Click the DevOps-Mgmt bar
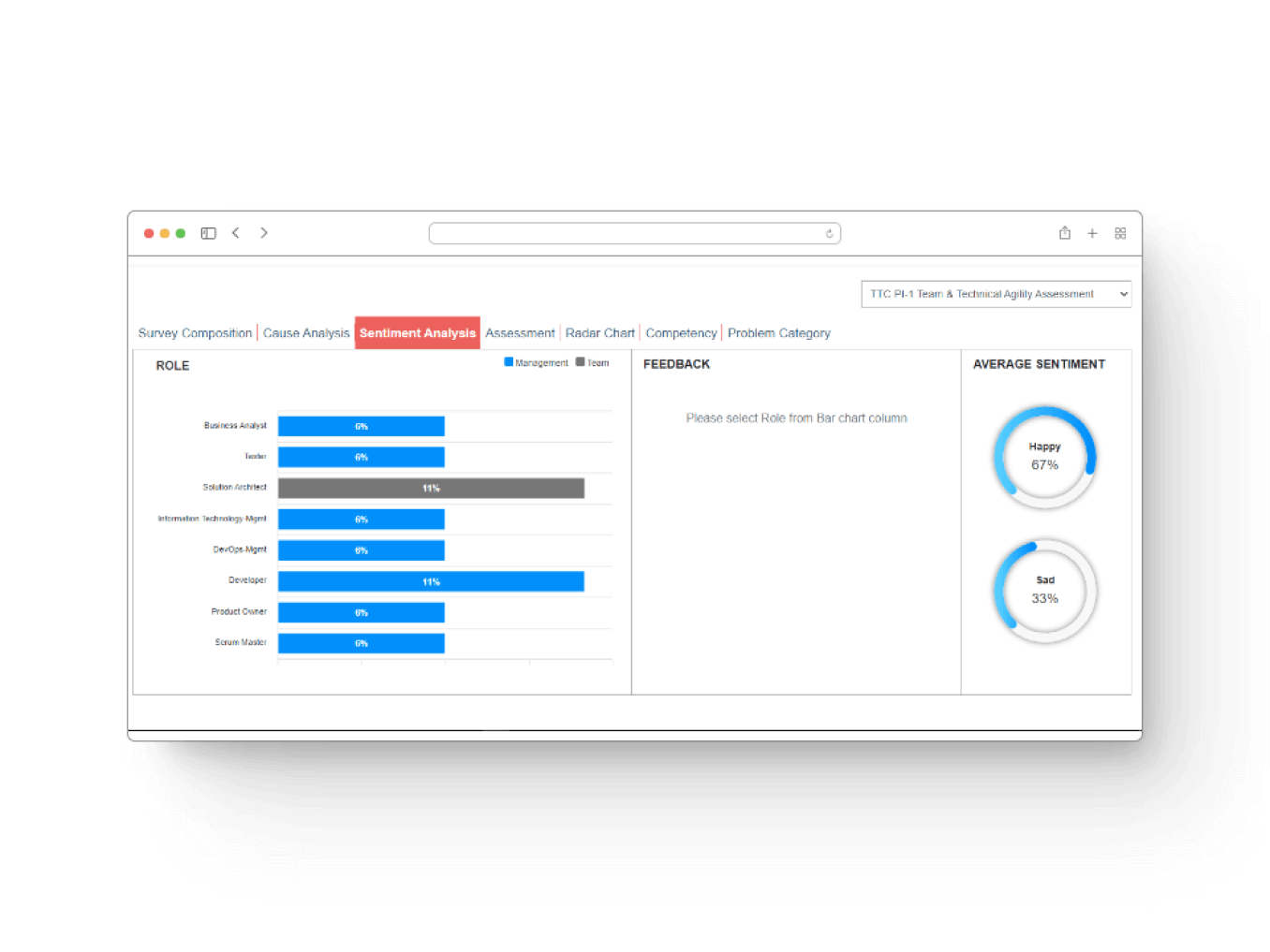 click(362, 550)
